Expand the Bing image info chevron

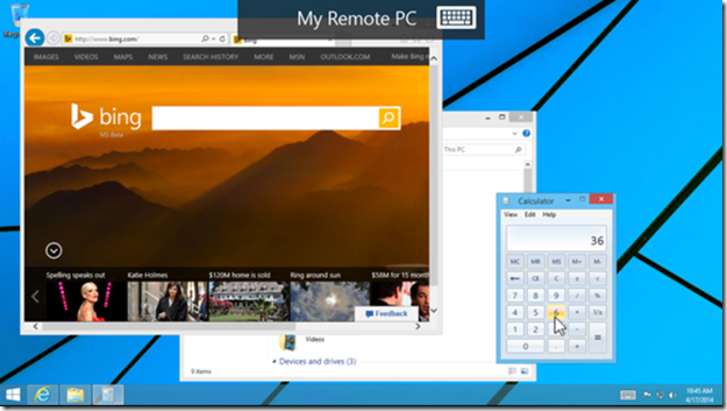pyautogui.click(x=54, y=251)
